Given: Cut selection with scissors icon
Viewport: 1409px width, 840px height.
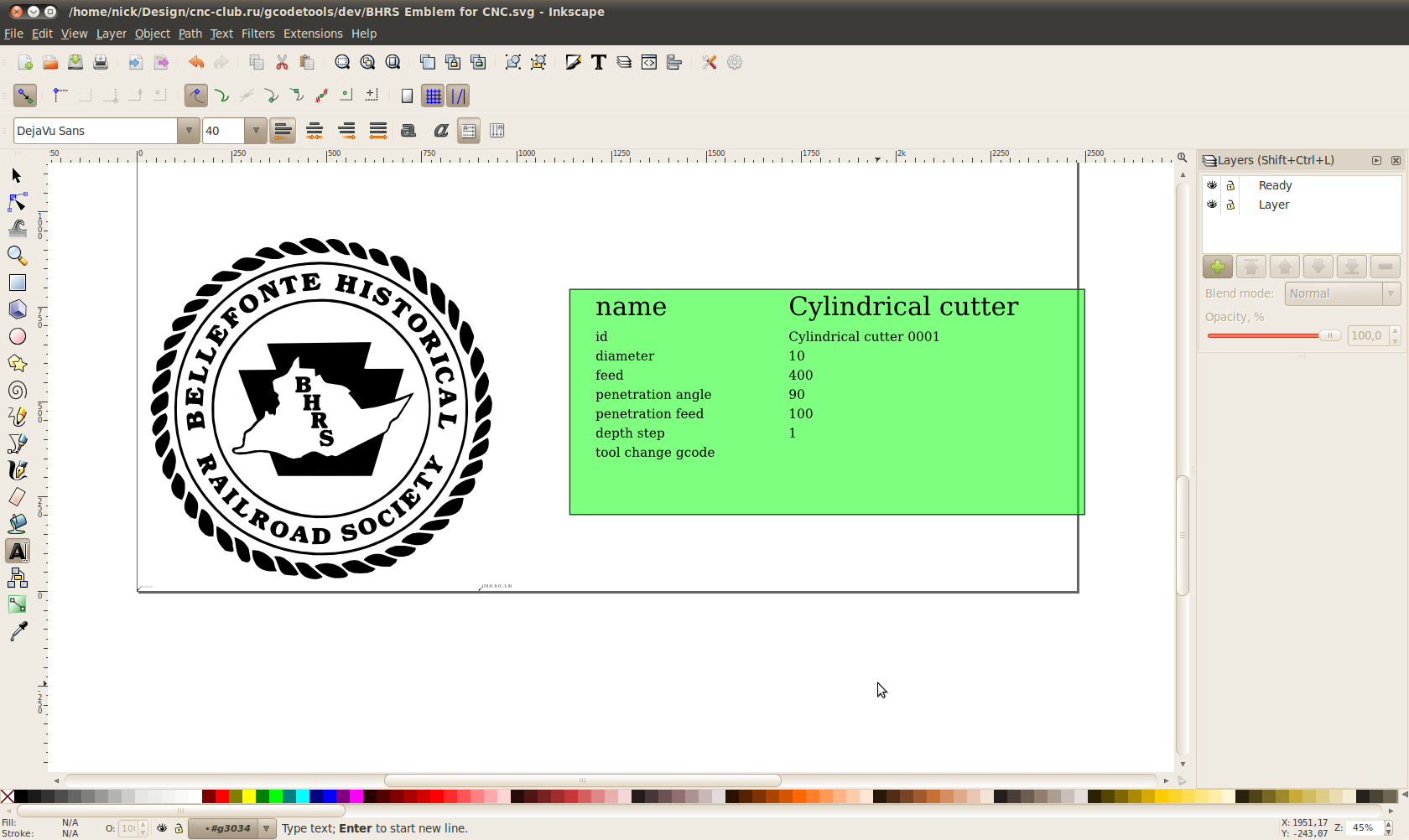Looking at the screenshot, I should 282,62.
